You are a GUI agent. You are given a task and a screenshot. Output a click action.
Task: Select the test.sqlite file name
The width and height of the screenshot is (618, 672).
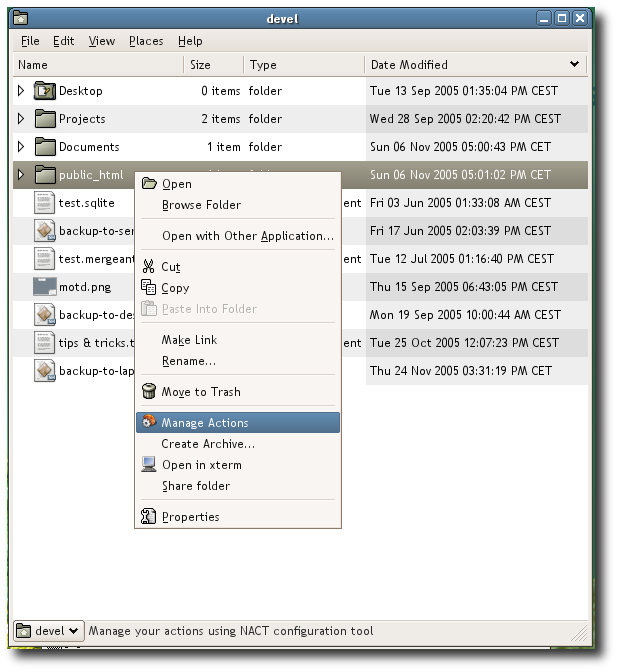coord(87,203)
